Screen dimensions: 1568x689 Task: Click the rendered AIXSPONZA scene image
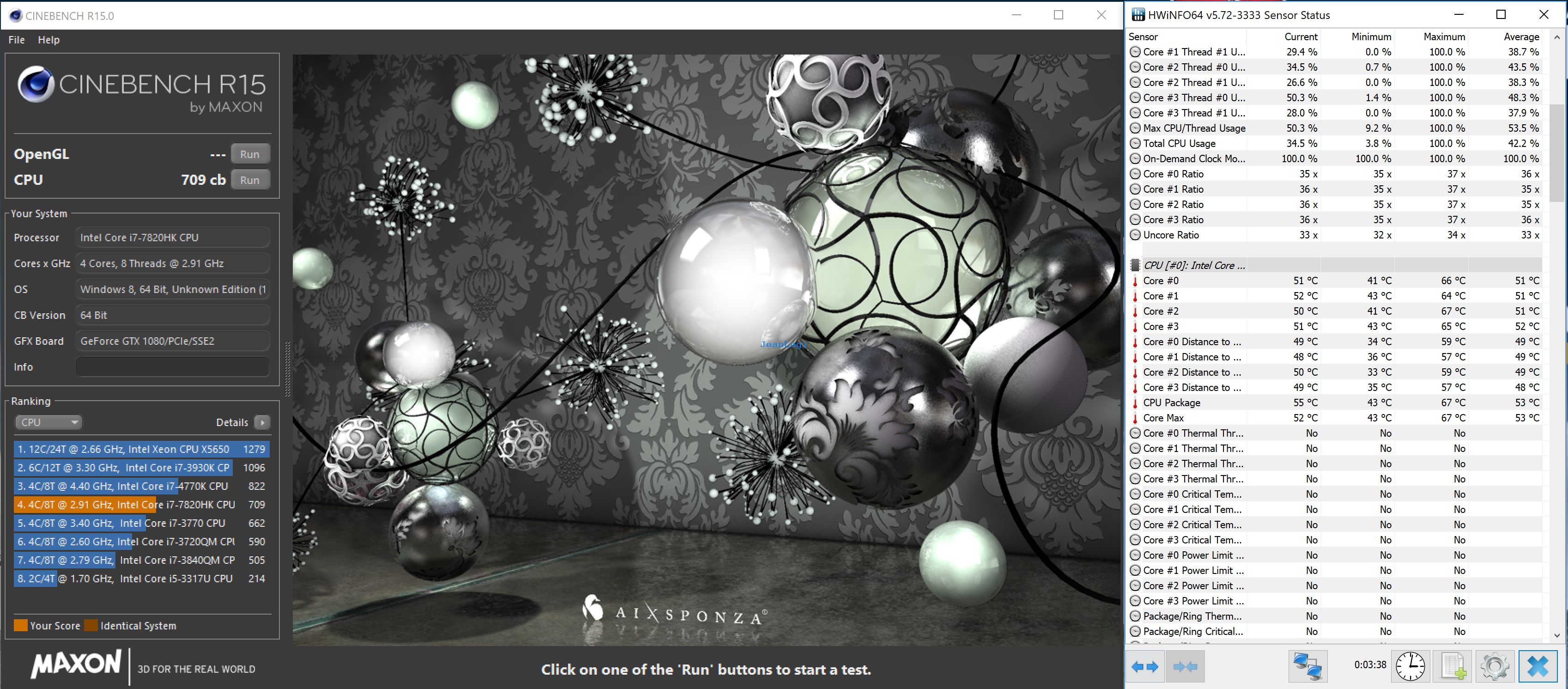pyautogui.click(x=707, y=350)
